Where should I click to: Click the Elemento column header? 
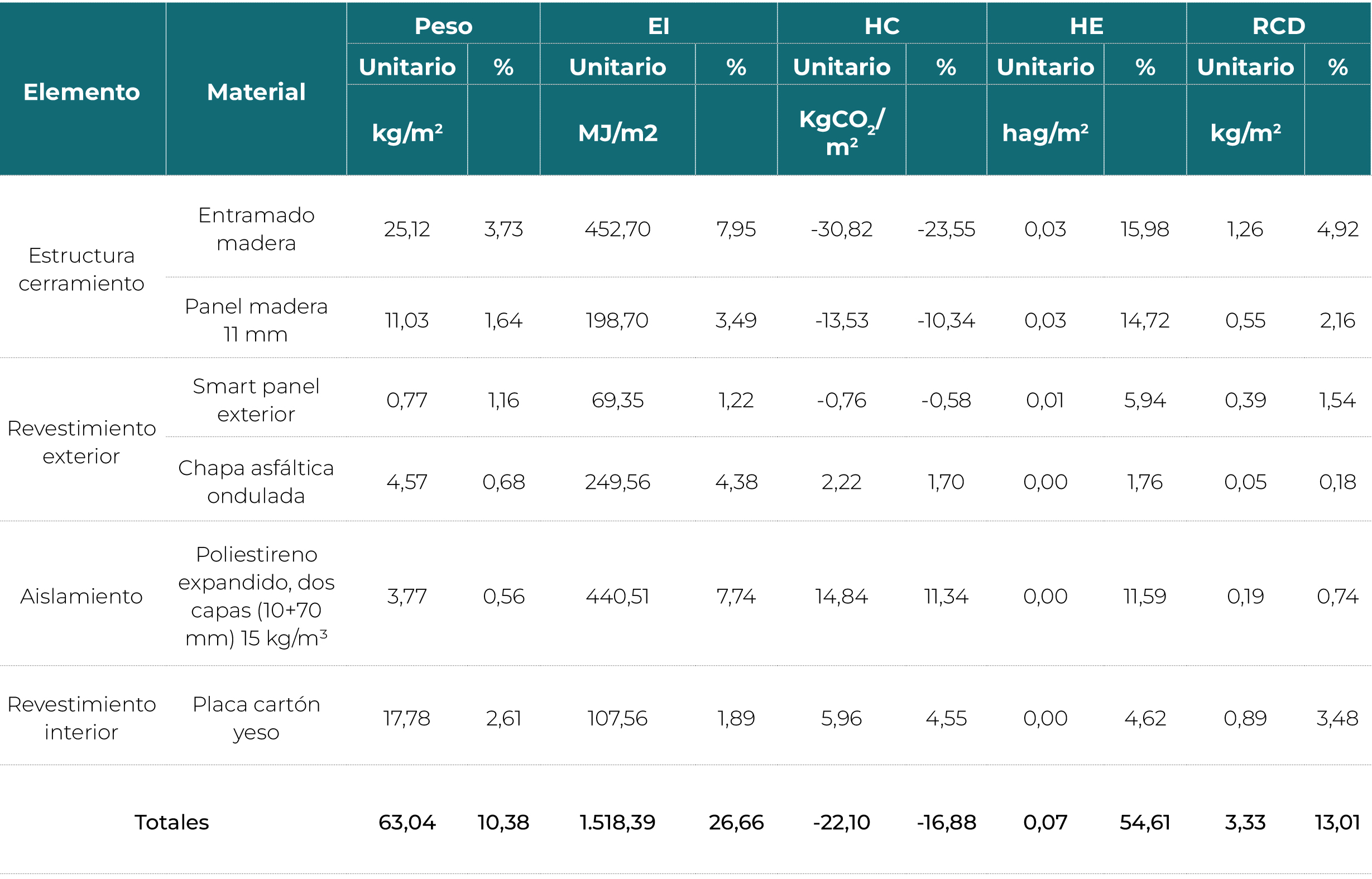point(81,92)
